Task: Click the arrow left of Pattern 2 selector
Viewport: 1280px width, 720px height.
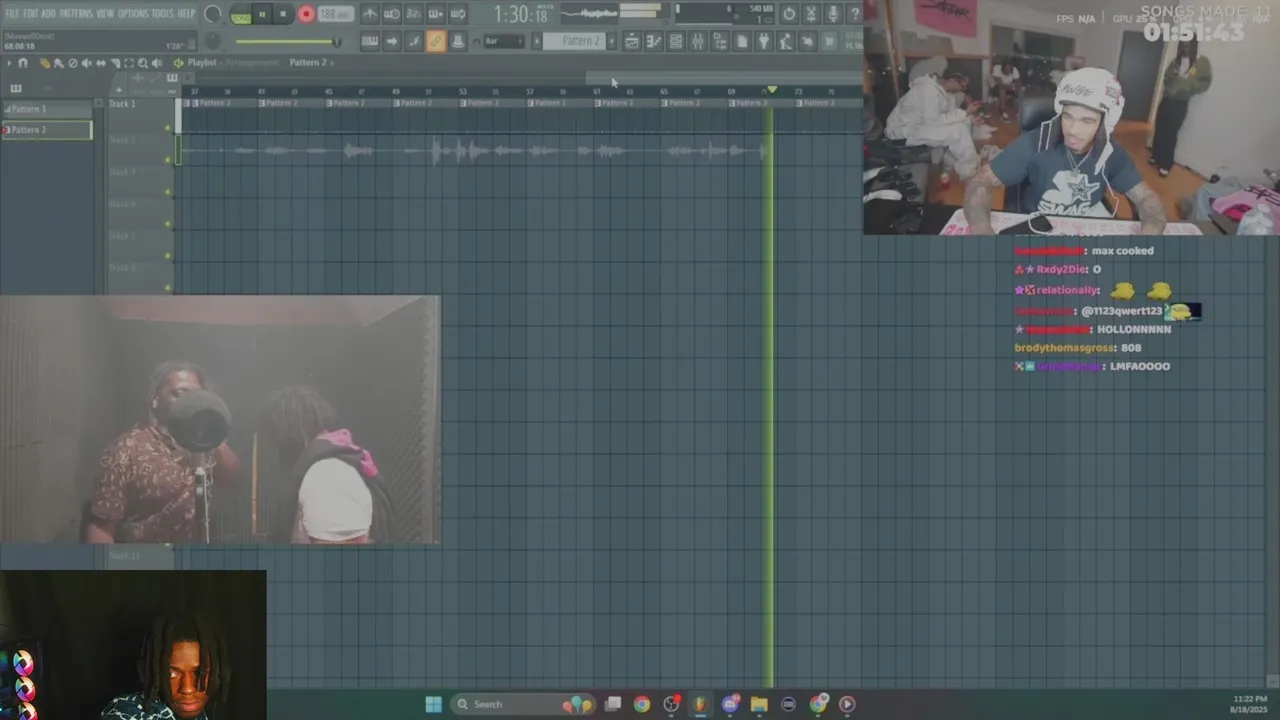Action: point(537,41)
